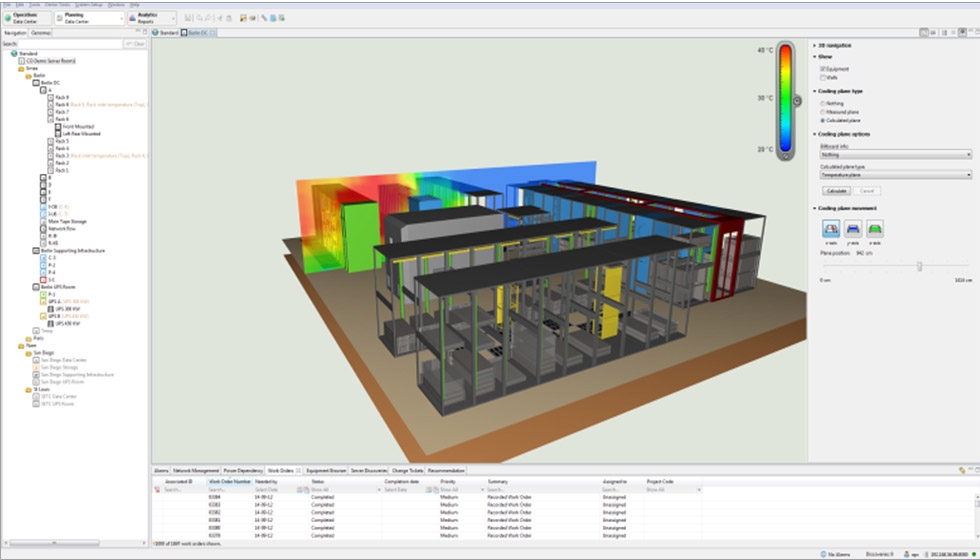Select the x-axis cooling plane icon

click(832, 229)
